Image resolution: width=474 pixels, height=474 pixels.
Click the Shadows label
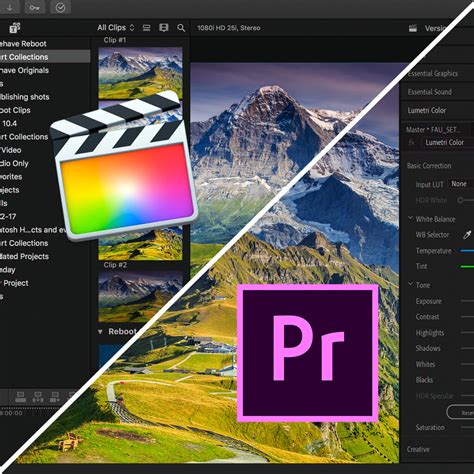coord(428,348)
